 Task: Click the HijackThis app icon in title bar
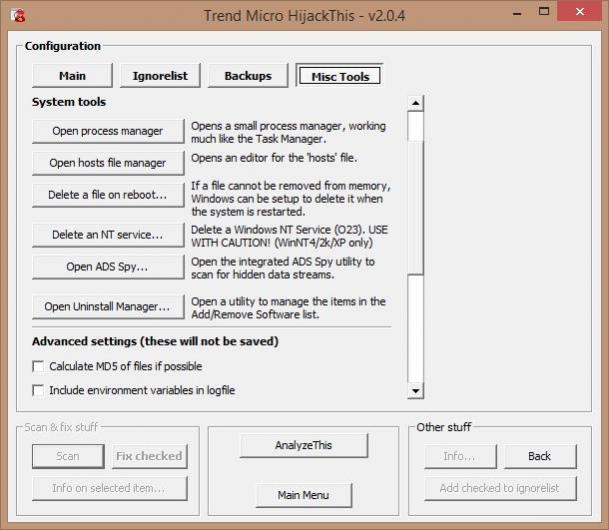click(18, 16)
